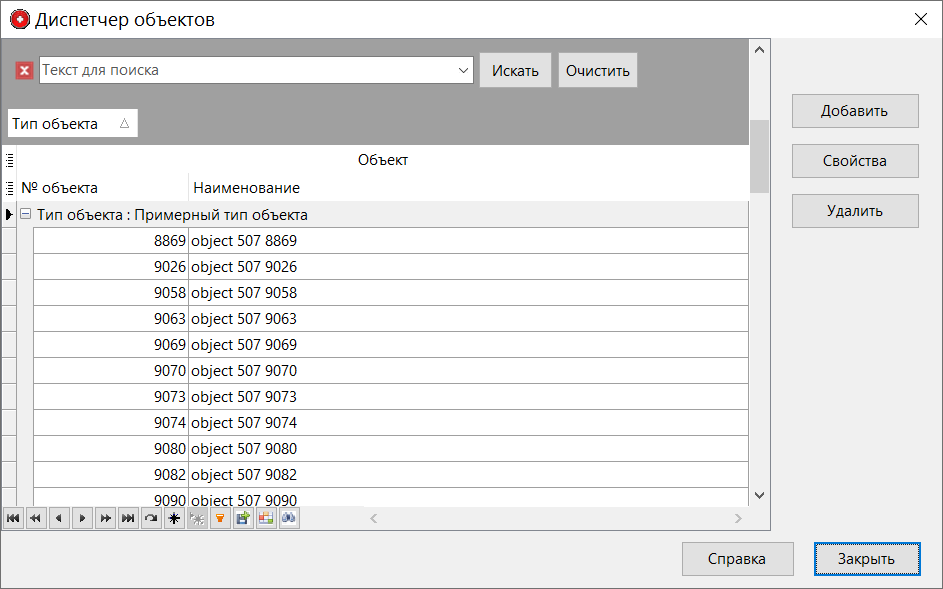Collapse the 'Примерный тип объекта' group
This screenshot has height=589, width=943.
[x=26, y=215]
